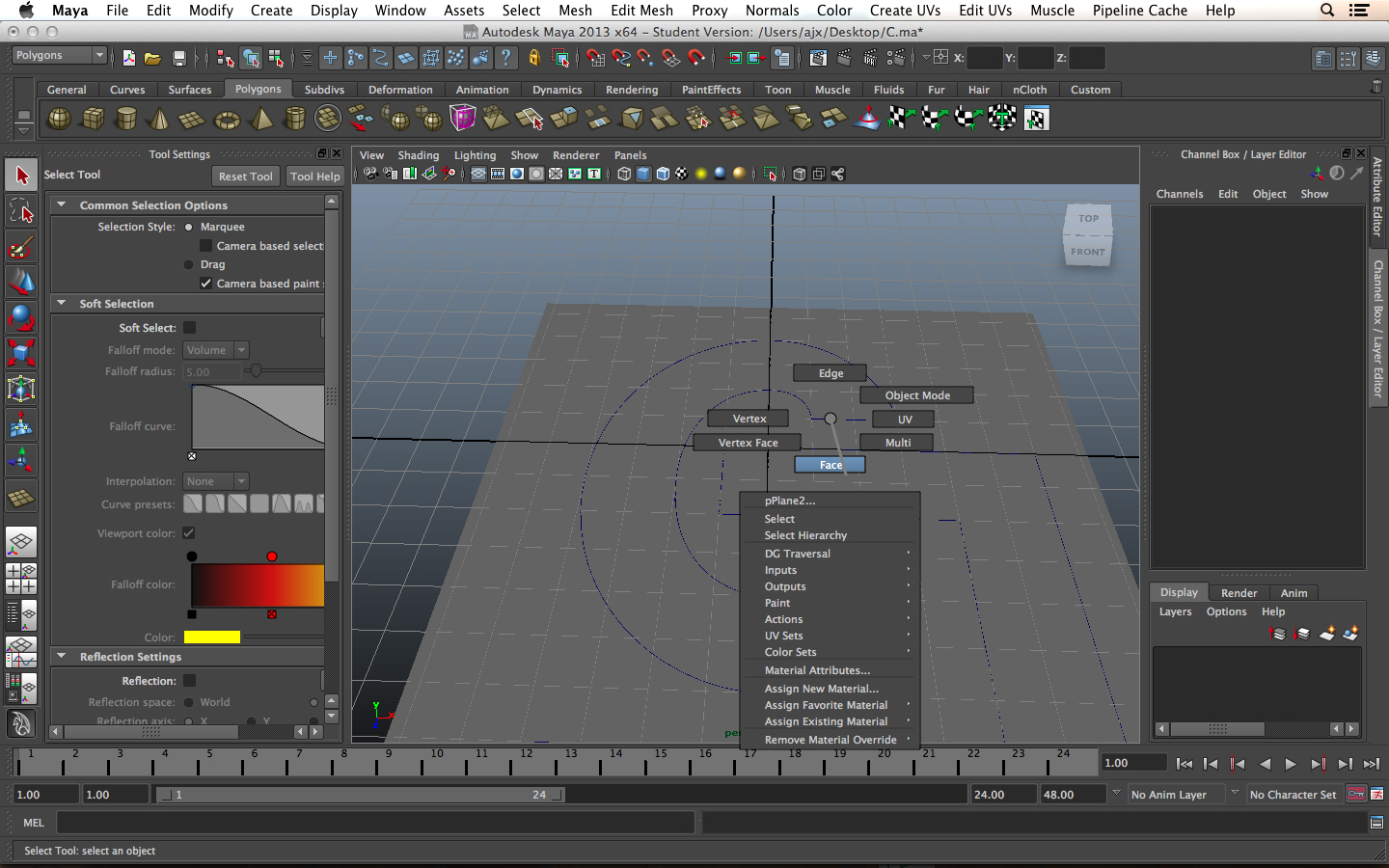Create a polygon cylinder from the shelf
The image size is (1389, 868).
tap(126, 119)
